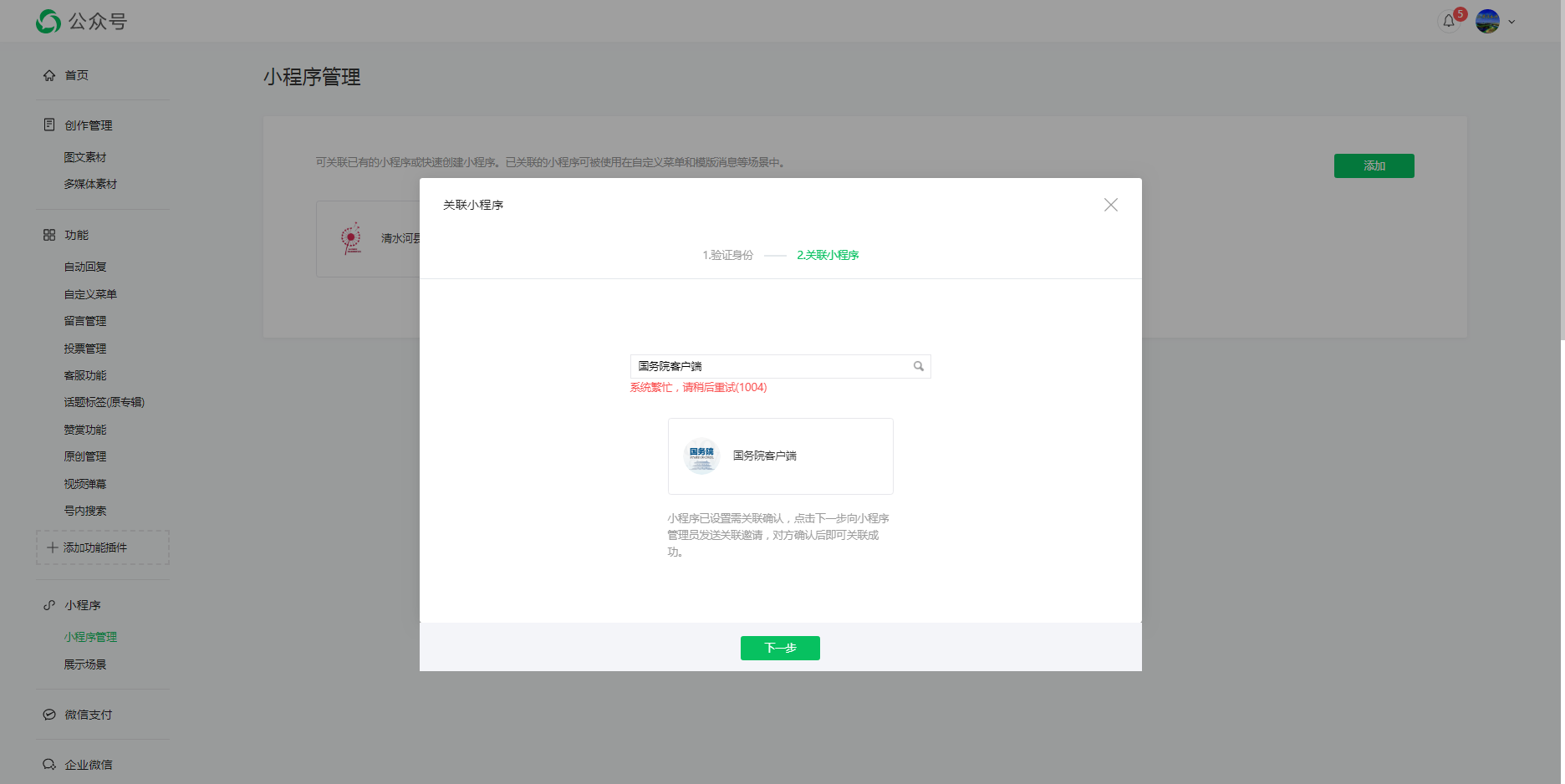Open 视频弹幕 in sidebar
Screen dimensions: 1565x784
click(x=85, y=484)
